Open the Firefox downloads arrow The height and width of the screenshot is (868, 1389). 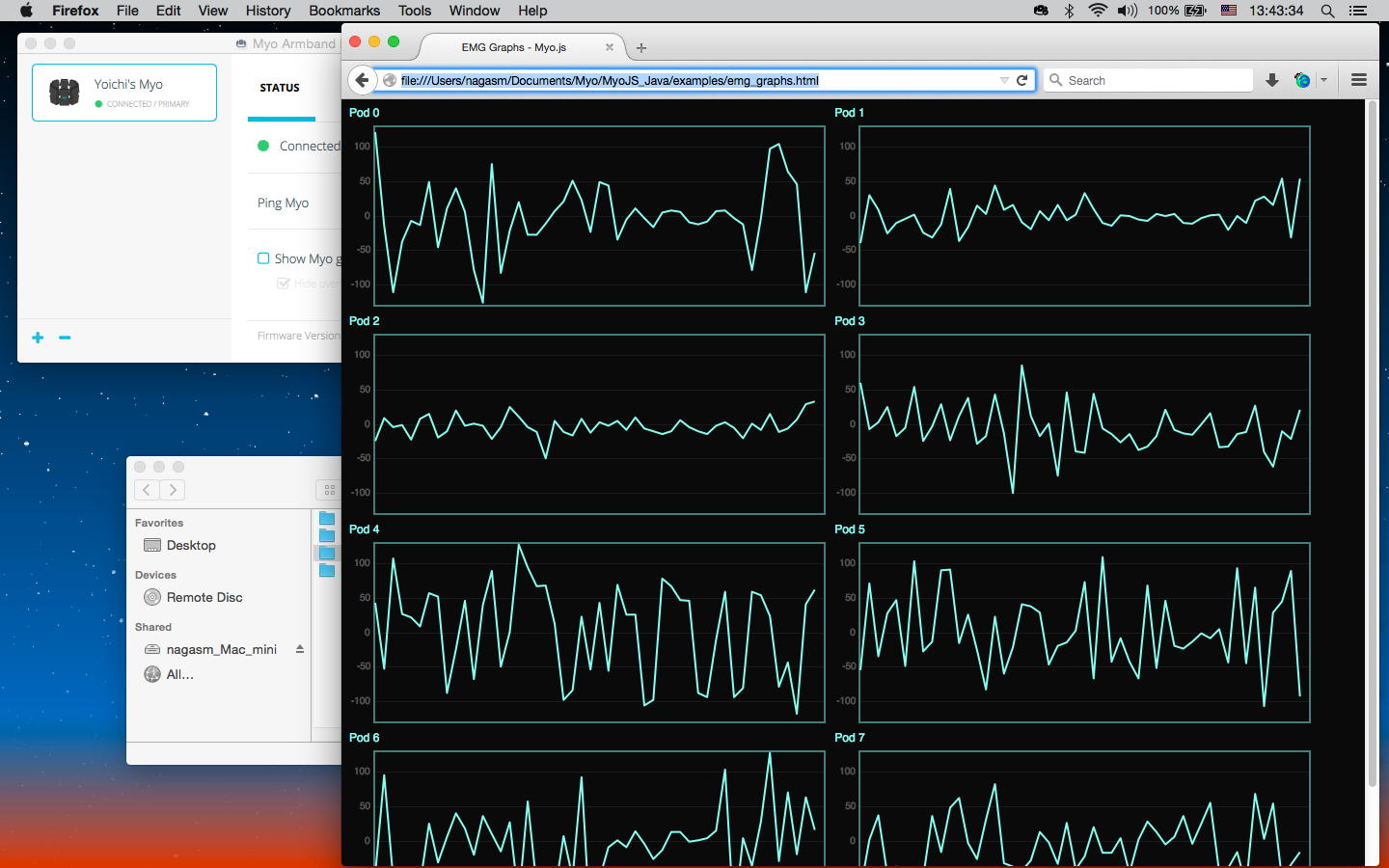tap(1271, 80)
